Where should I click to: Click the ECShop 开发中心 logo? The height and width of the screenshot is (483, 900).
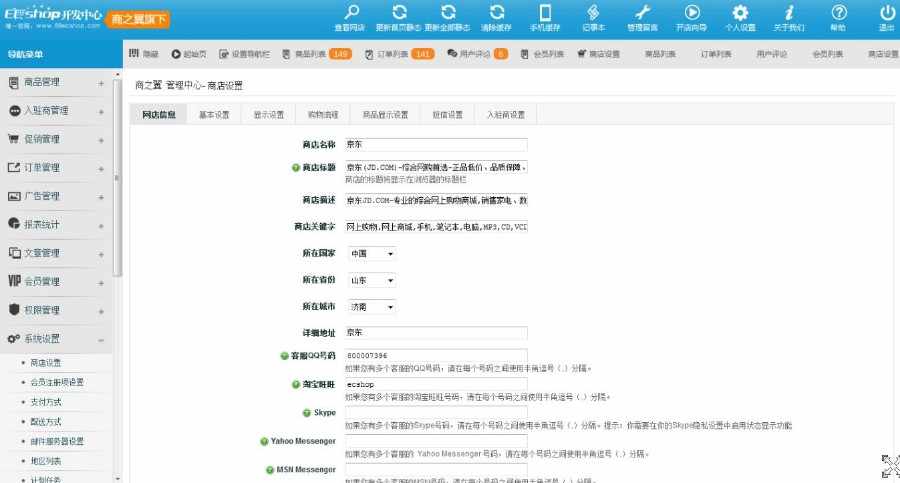click(x=53, y=16)
